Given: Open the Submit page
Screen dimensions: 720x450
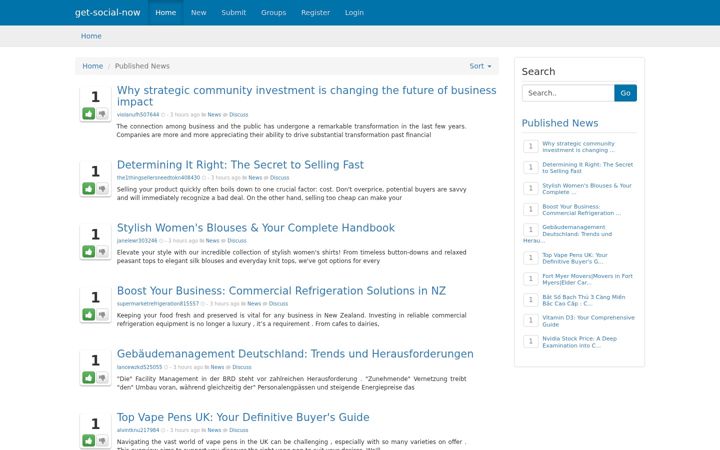Looking at the screenshot, I should point(234,12).
